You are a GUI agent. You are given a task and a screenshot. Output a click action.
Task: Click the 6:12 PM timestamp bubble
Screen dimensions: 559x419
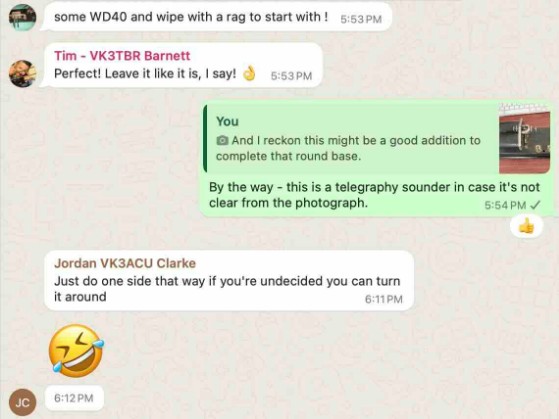pos(74,398)
